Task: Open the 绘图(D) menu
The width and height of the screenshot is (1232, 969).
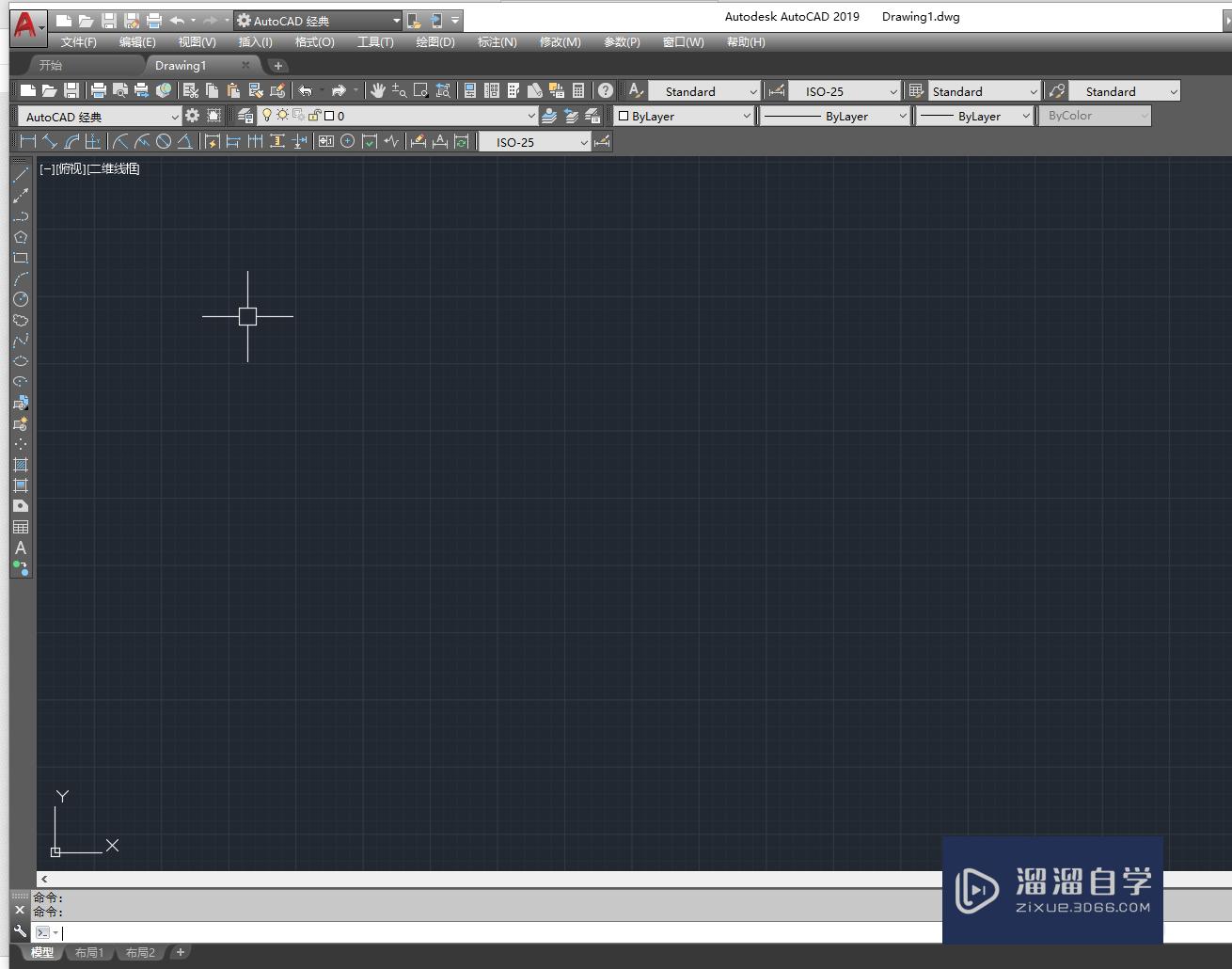Action: (434, 41)
